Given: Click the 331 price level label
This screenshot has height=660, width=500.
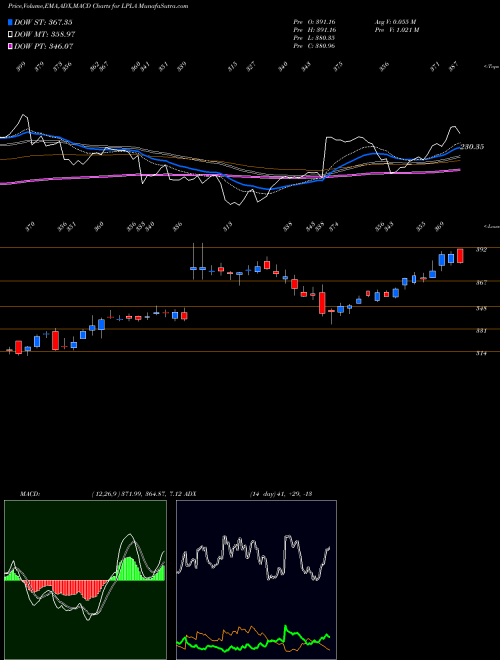Looking at the screenshot, I should coord(481,331).
